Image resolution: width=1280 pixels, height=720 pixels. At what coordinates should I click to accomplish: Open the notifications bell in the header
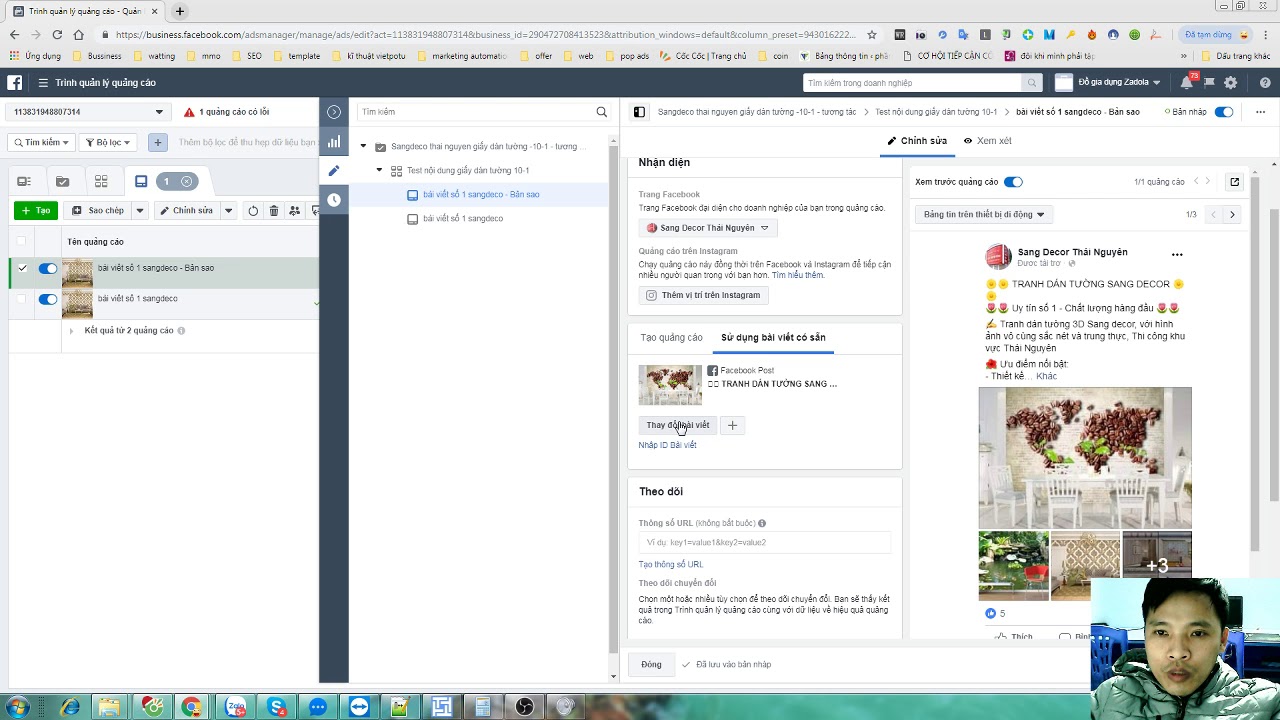[x=1186, y=83]
